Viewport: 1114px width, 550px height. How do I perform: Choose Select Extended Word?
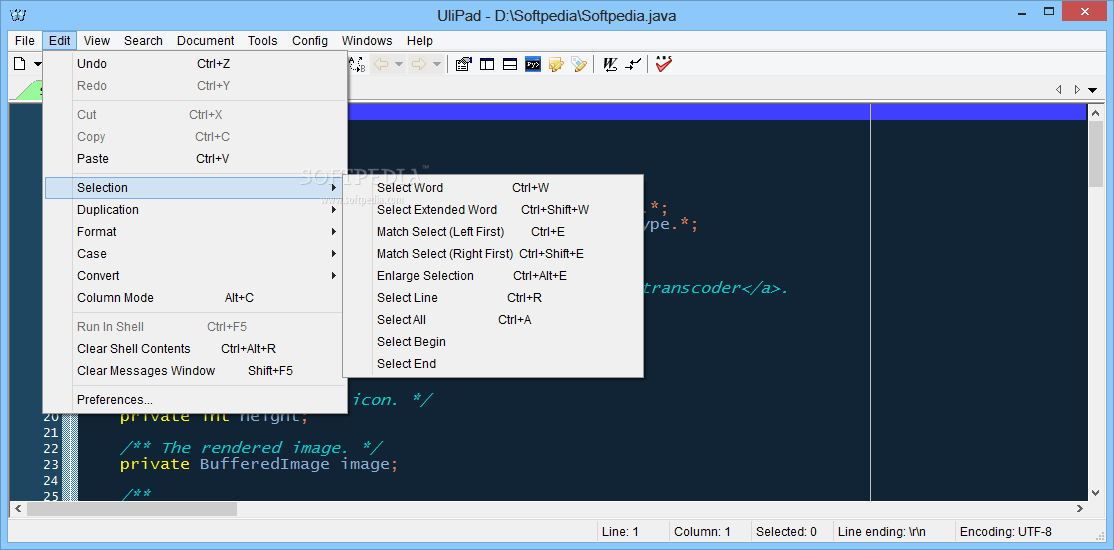(x=493, y=210)
